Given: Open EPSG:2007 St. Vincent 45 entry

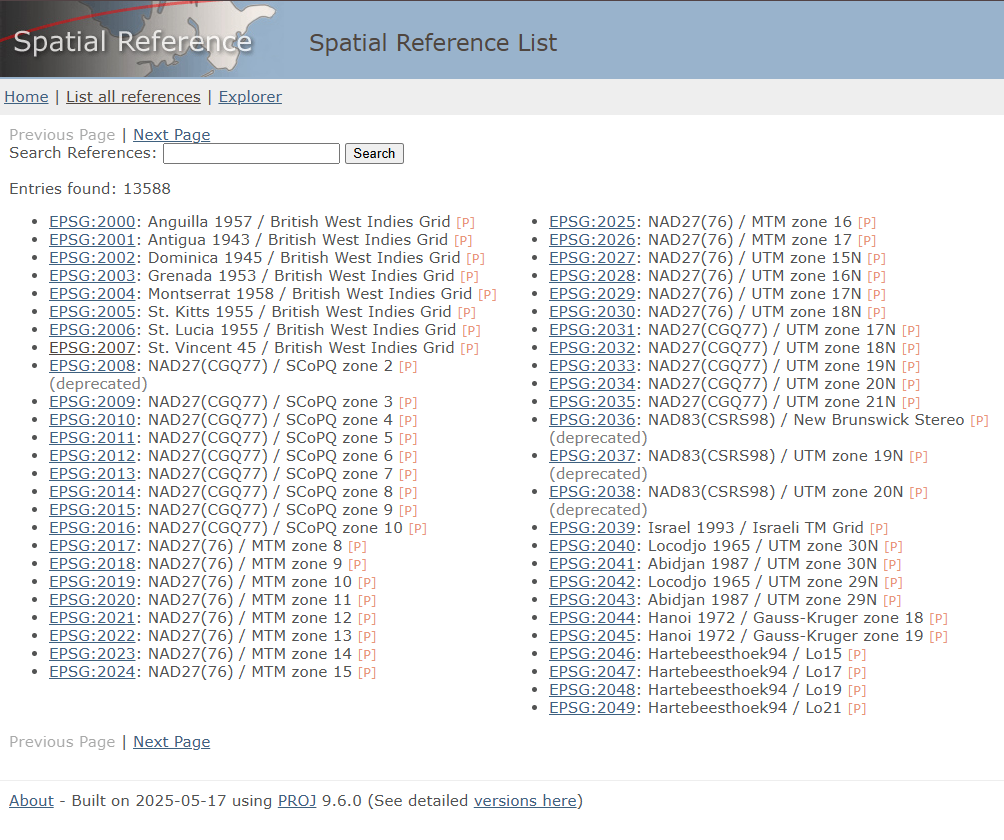Looking at the screenshot, I should (92, 348).
